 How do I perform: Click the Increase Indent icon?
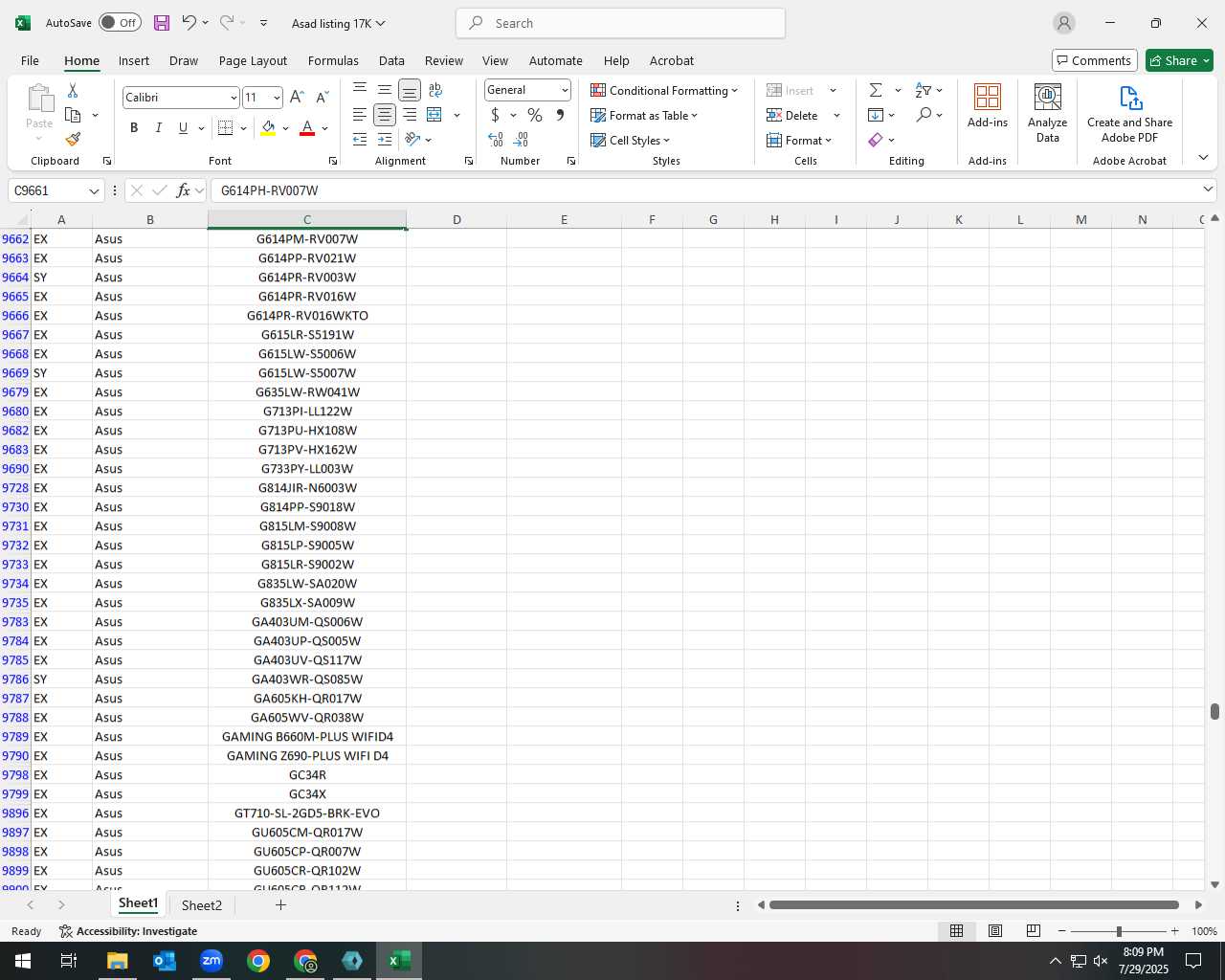pos(385,140)
